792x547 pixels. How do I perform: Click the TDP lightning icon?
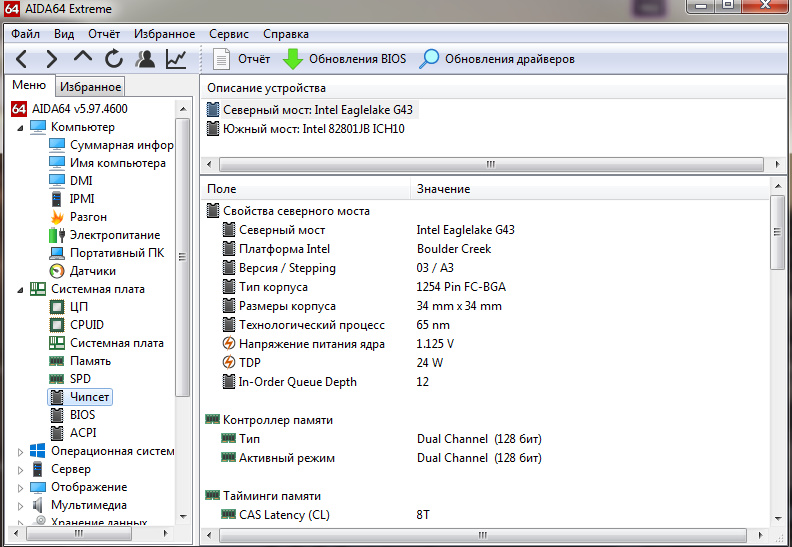tap(229, 362)
